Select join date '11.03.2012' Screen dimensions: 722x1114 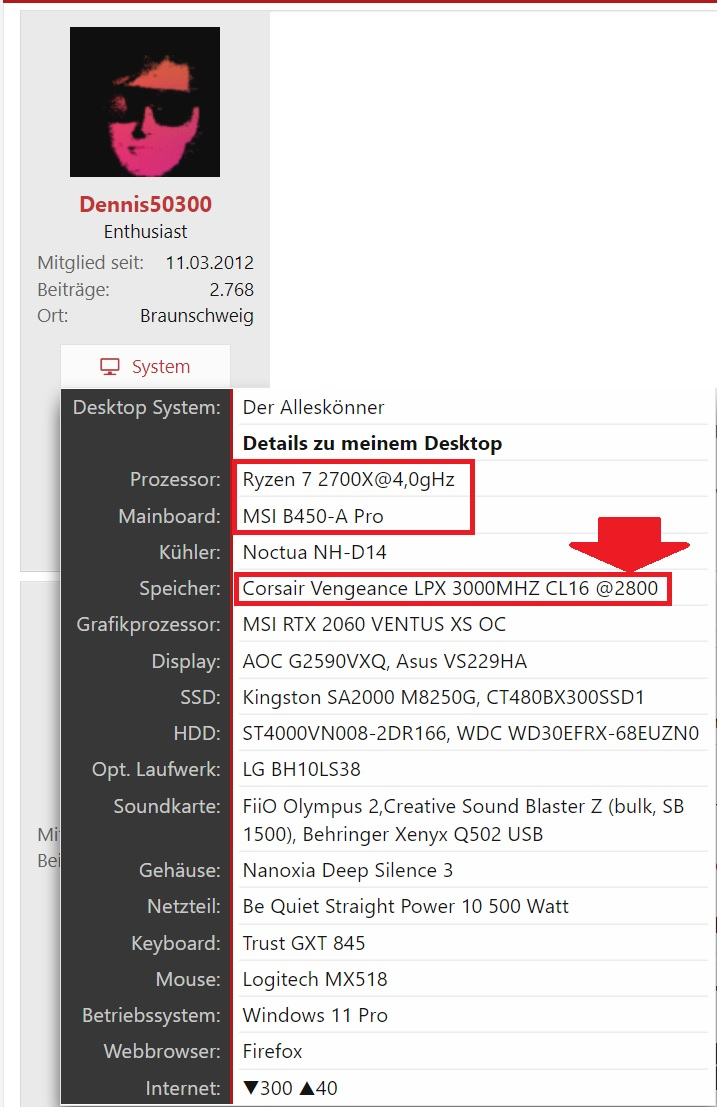click(x=210, y=263)
